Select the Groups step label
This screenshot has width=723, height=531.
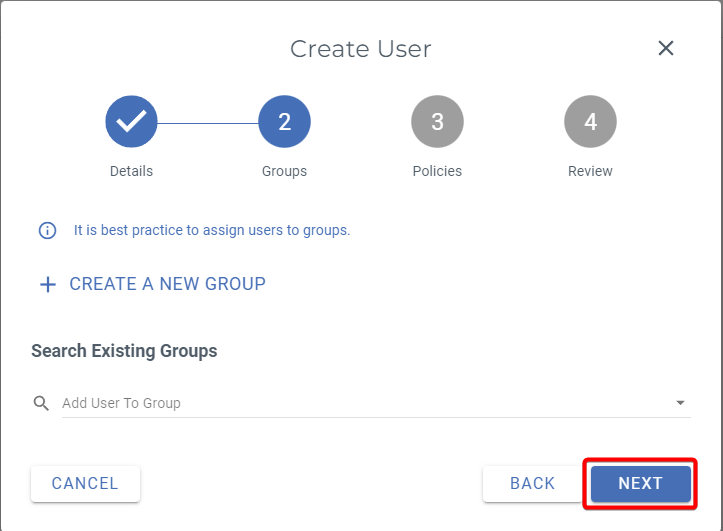284,171
